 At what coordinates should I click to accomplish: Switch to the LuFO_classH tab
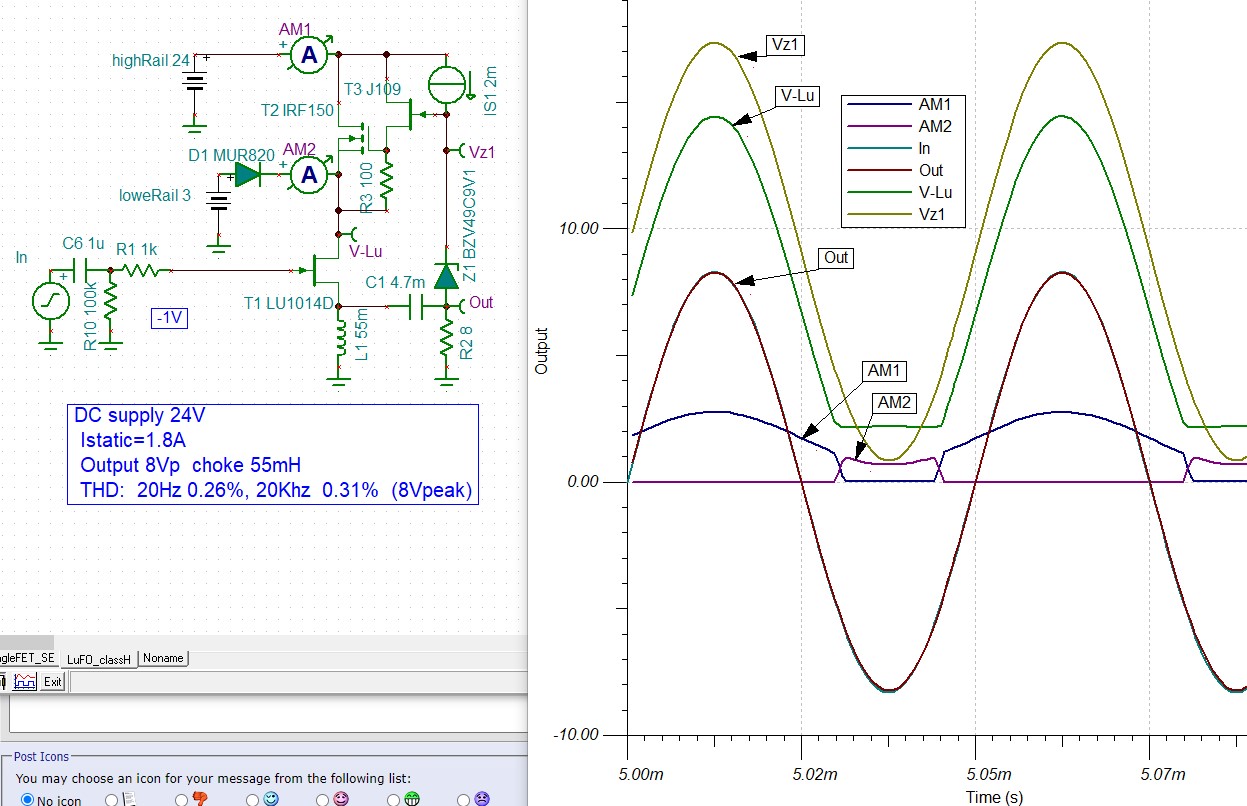98,660
